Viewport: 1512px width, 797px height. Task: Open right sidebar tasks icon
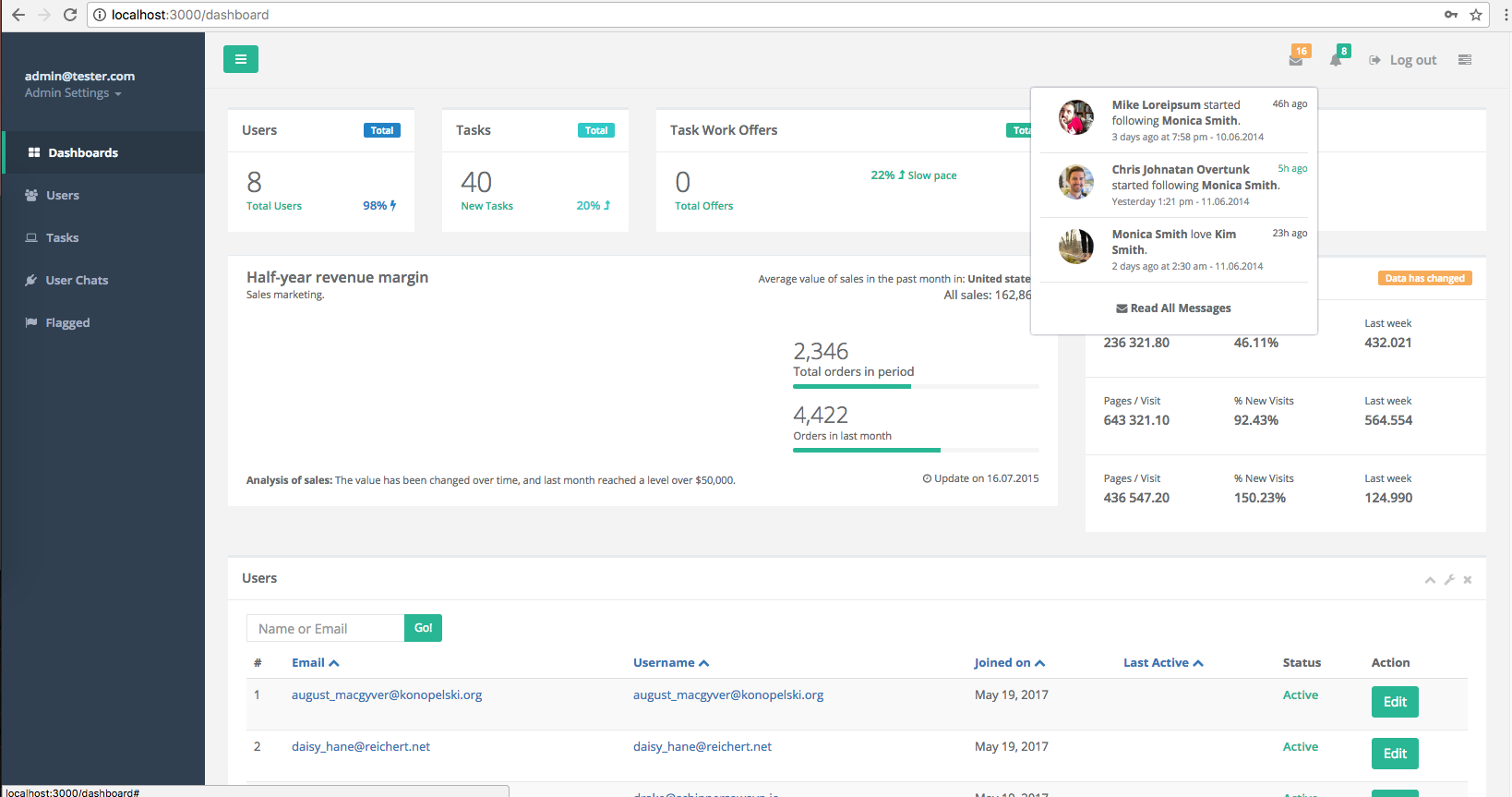point(1465,60)
